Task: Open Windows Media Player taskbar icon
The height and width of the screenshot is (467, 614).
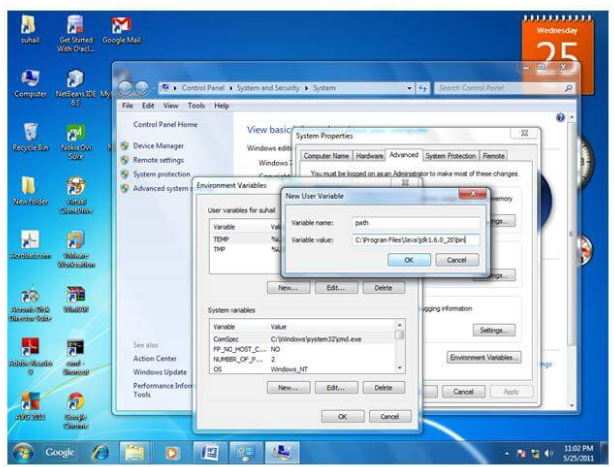Action: [171, 453]
